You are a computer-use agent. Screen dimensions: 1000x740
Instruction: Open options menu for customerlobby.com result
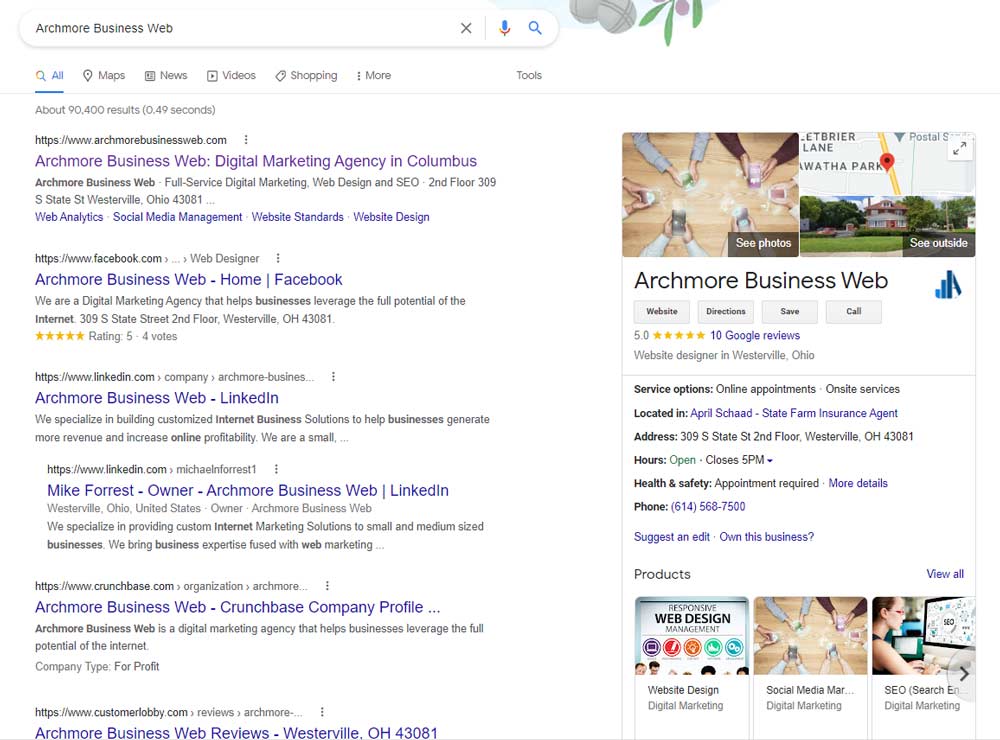[x=322, y=712]
